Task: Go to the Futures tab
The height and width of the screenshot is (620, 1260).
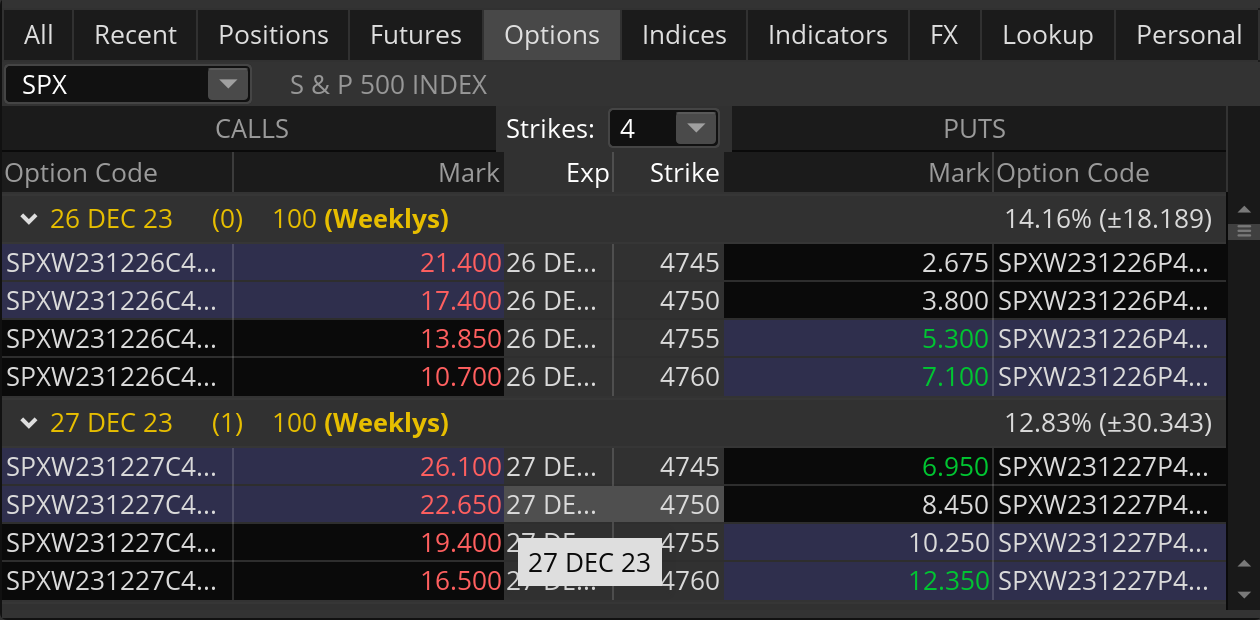Action: tap(416, 35)
